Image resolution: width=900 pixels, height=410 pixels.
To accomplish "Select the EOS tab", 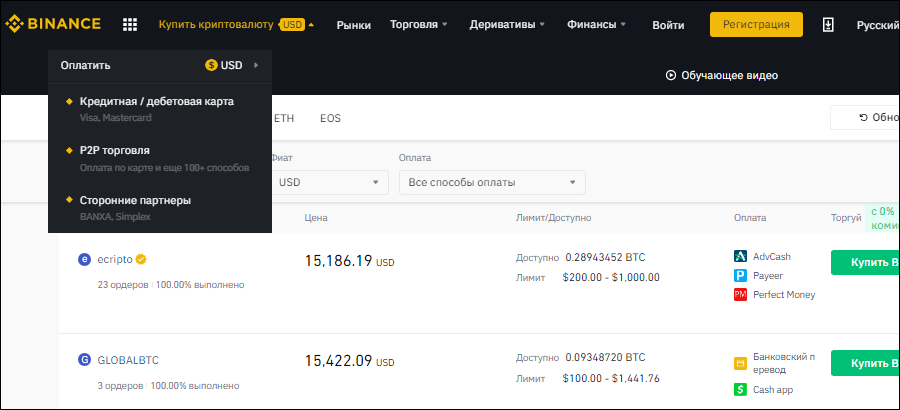I will pos(330,118).
